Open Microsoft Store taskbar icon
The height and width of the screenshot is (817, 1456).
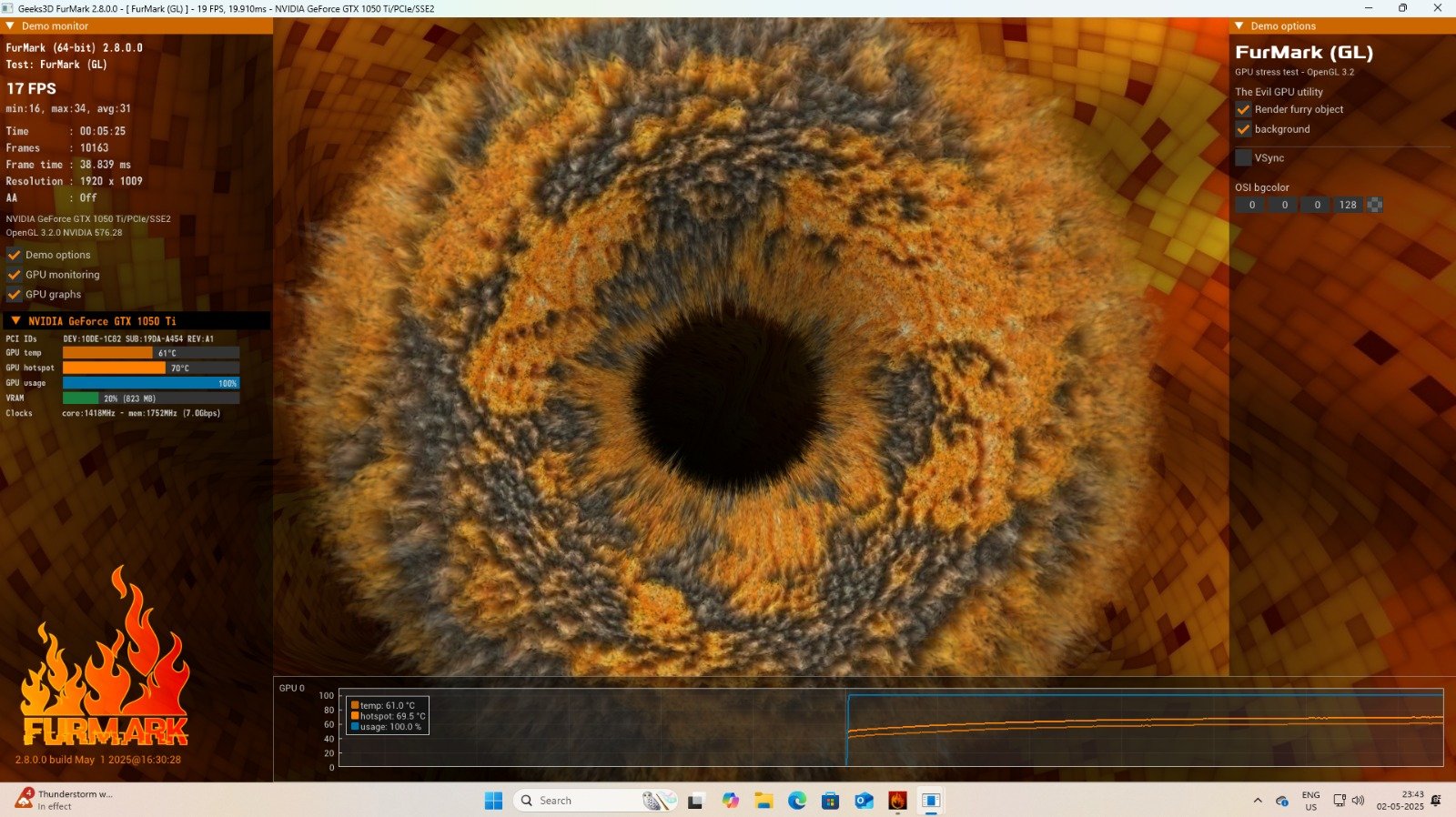pos(830,801)
